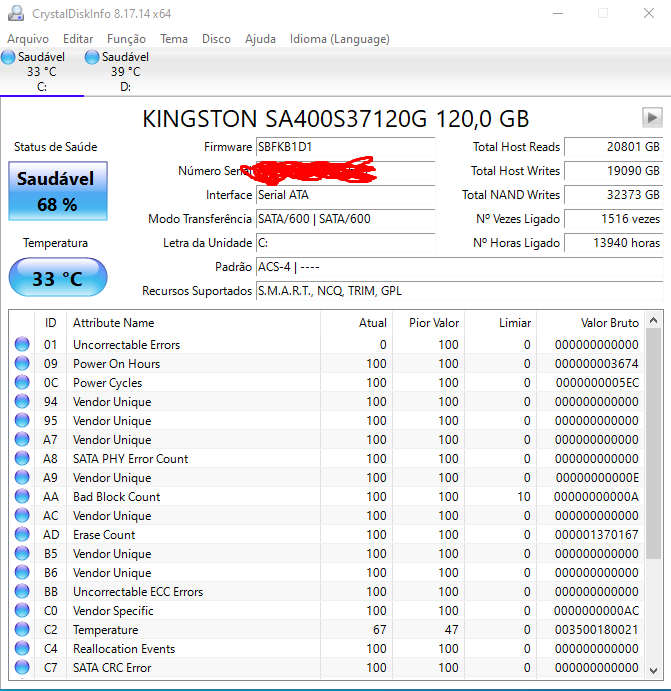
Task: Click the KINGSTON SA400S37120G disk title
Action: [x=335, y=119]
